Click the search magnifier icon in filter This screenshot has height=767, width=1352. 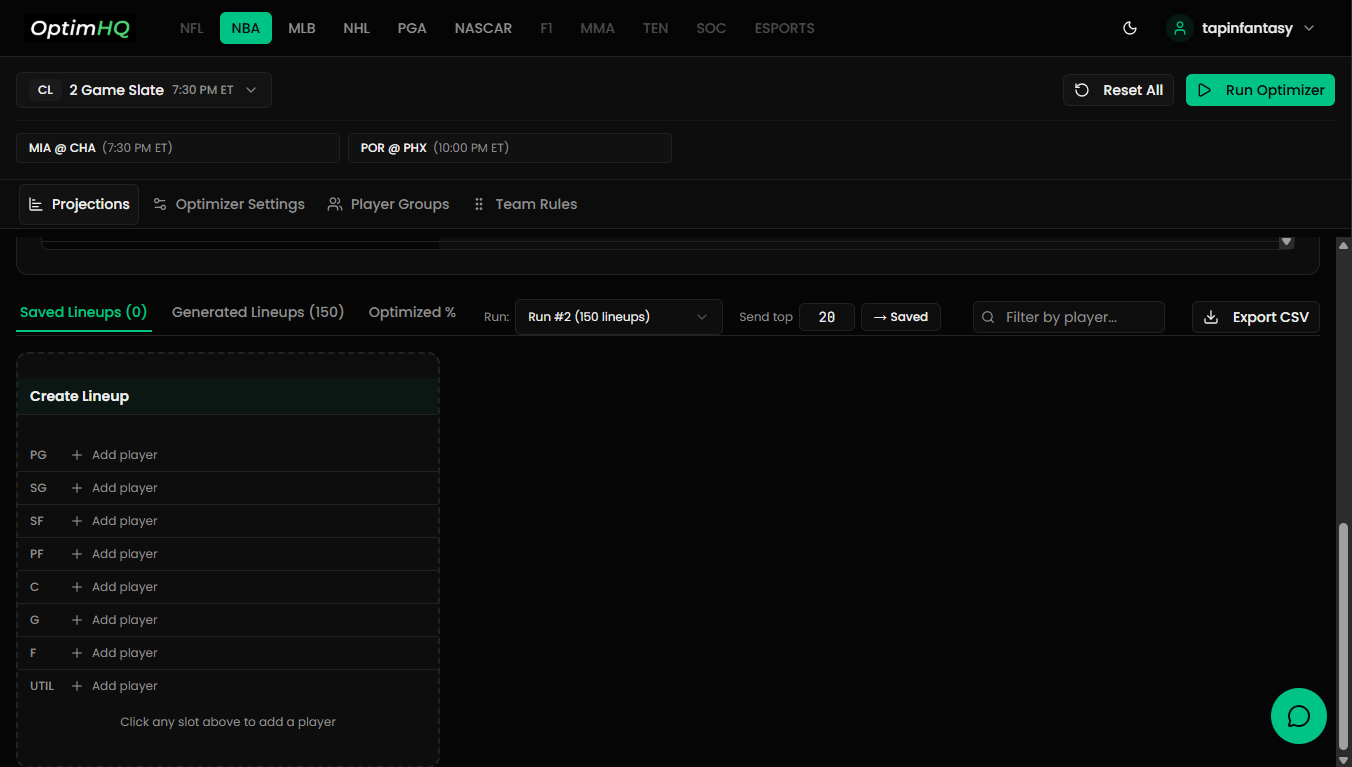click(x=988, y=317)
